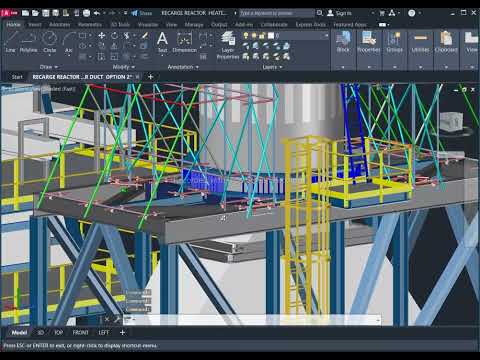Image resolution: width=480 pixels, height=360 pixels.
Task: Open the Utilities panel button
Action: (x=420, y=42)
